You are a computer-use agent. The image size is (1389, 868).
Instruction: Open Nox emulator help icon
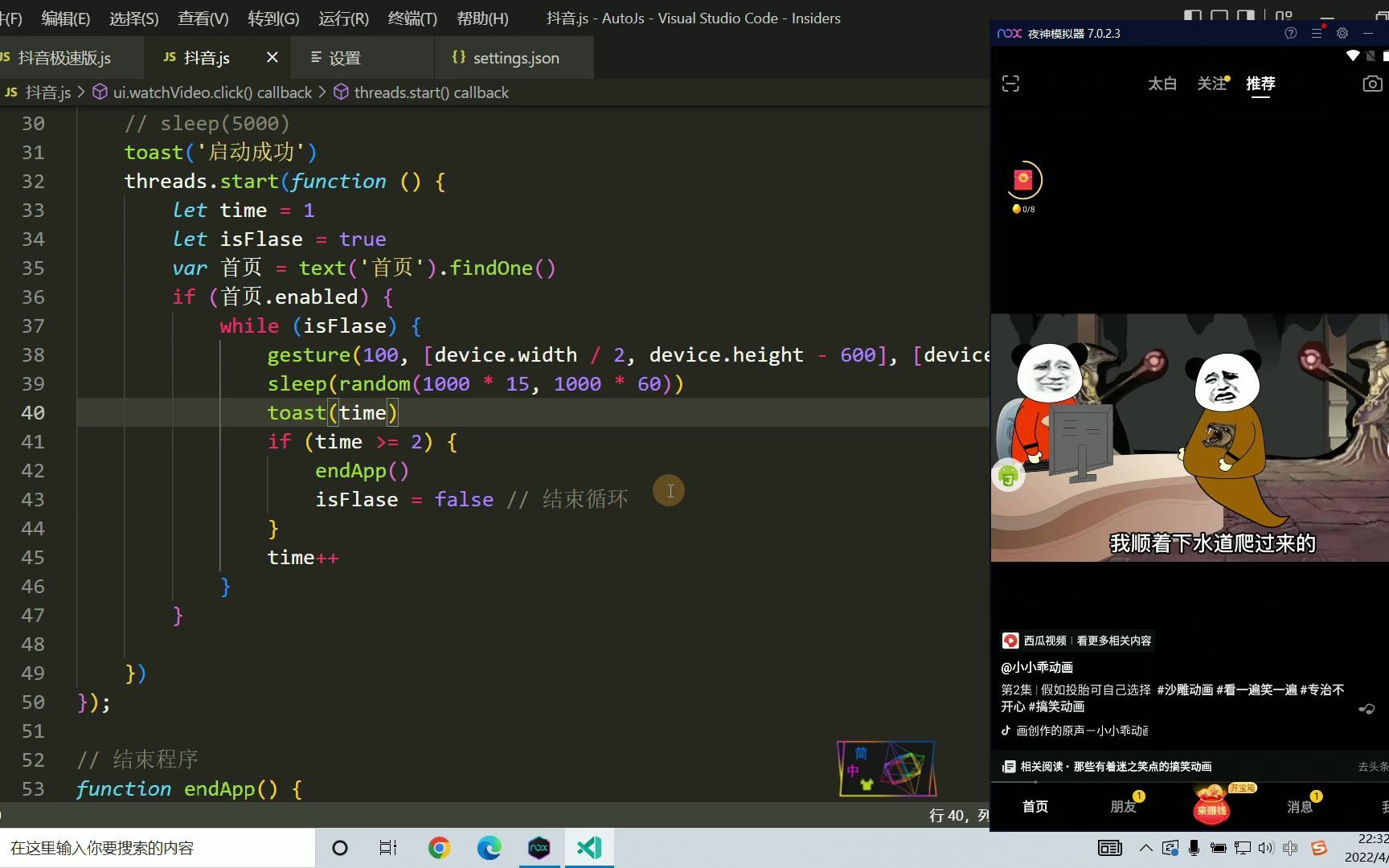1291,33
